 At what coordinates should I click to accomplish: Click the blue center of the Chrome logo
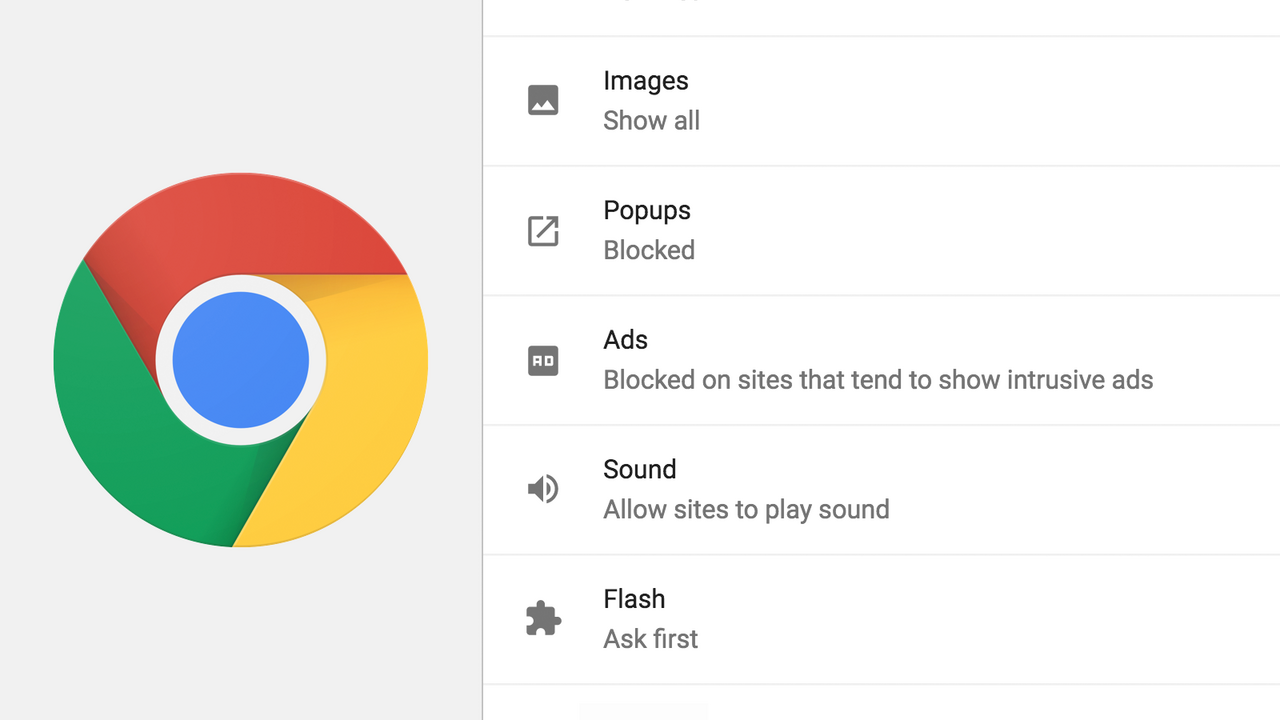pos(240,360)
